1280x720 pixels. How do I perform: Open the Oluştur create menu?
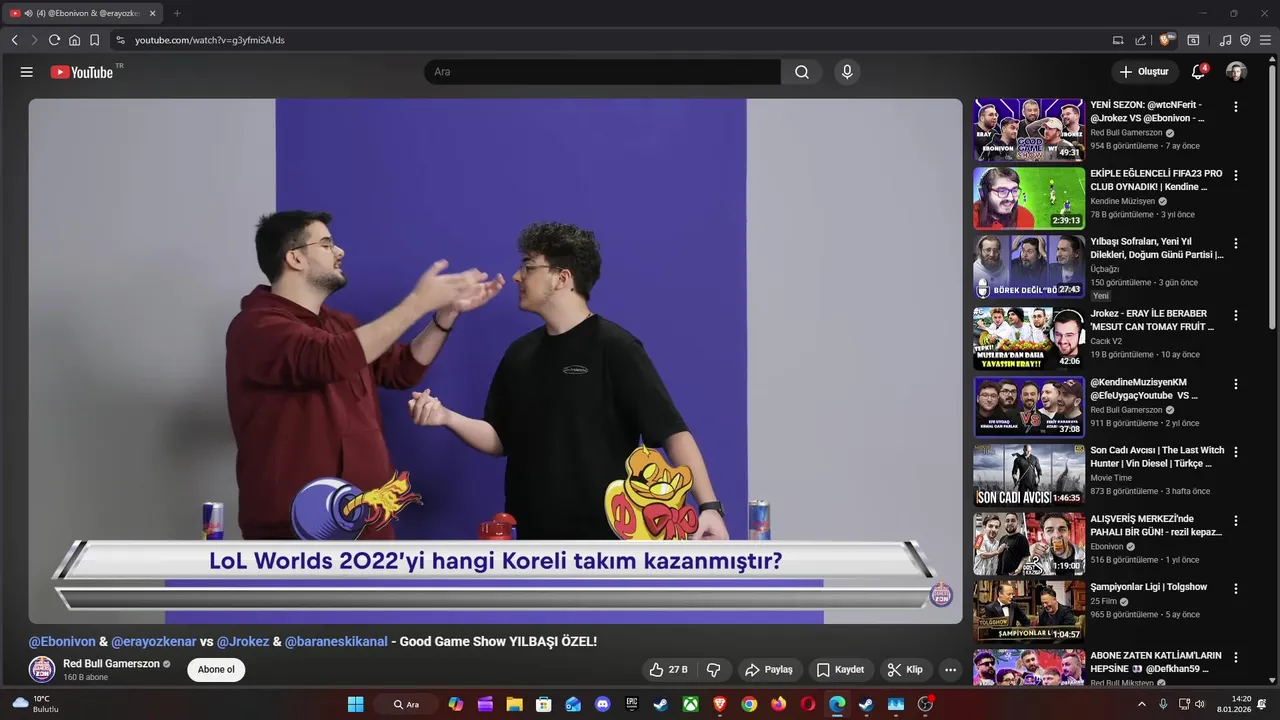pos(1143,72)
